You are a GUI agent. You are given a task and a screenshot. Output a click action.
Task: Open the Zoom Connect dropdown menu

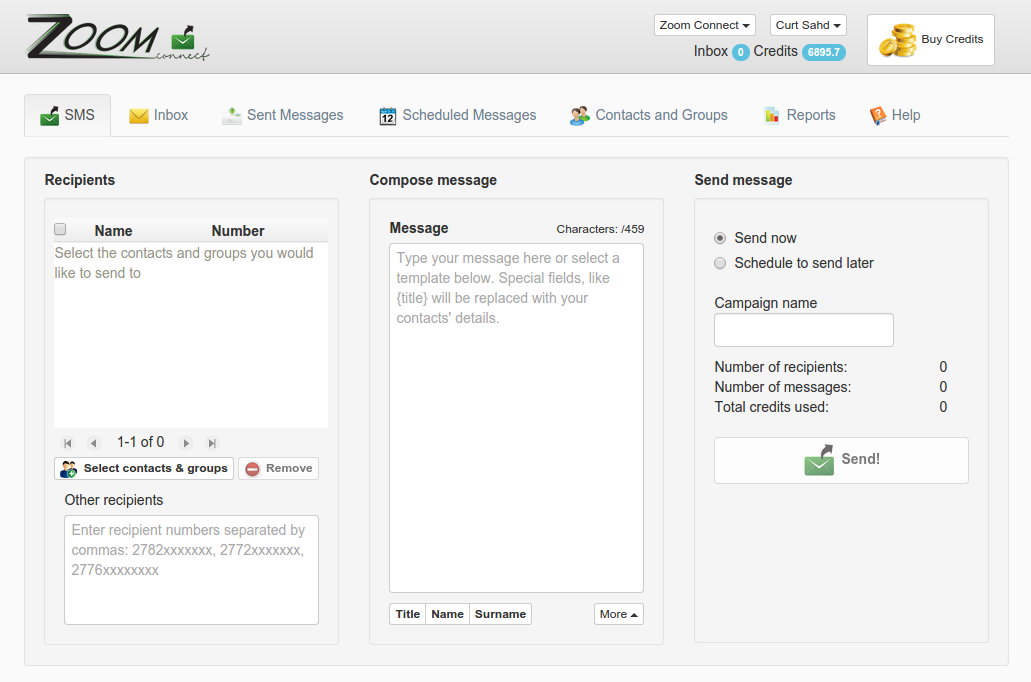704,25
